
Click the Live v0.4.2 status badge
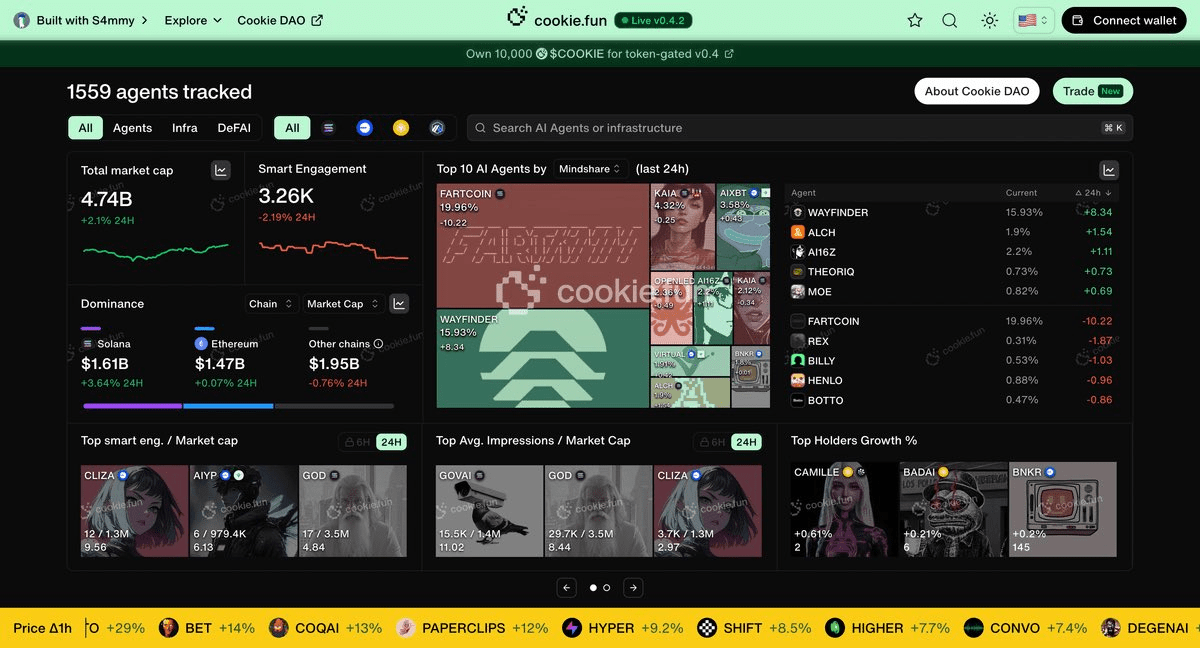(x=653, y=20)
